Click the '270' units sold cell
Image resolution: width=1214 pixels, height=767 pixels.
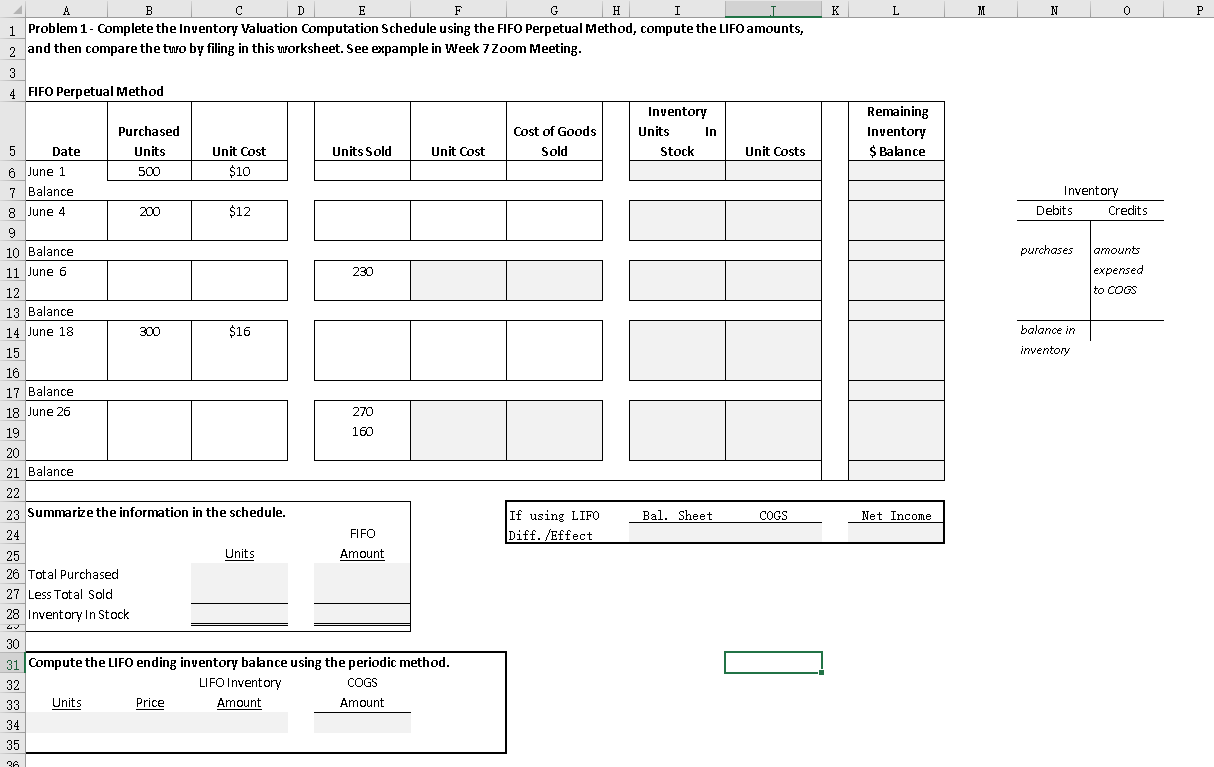pos(362,411)
